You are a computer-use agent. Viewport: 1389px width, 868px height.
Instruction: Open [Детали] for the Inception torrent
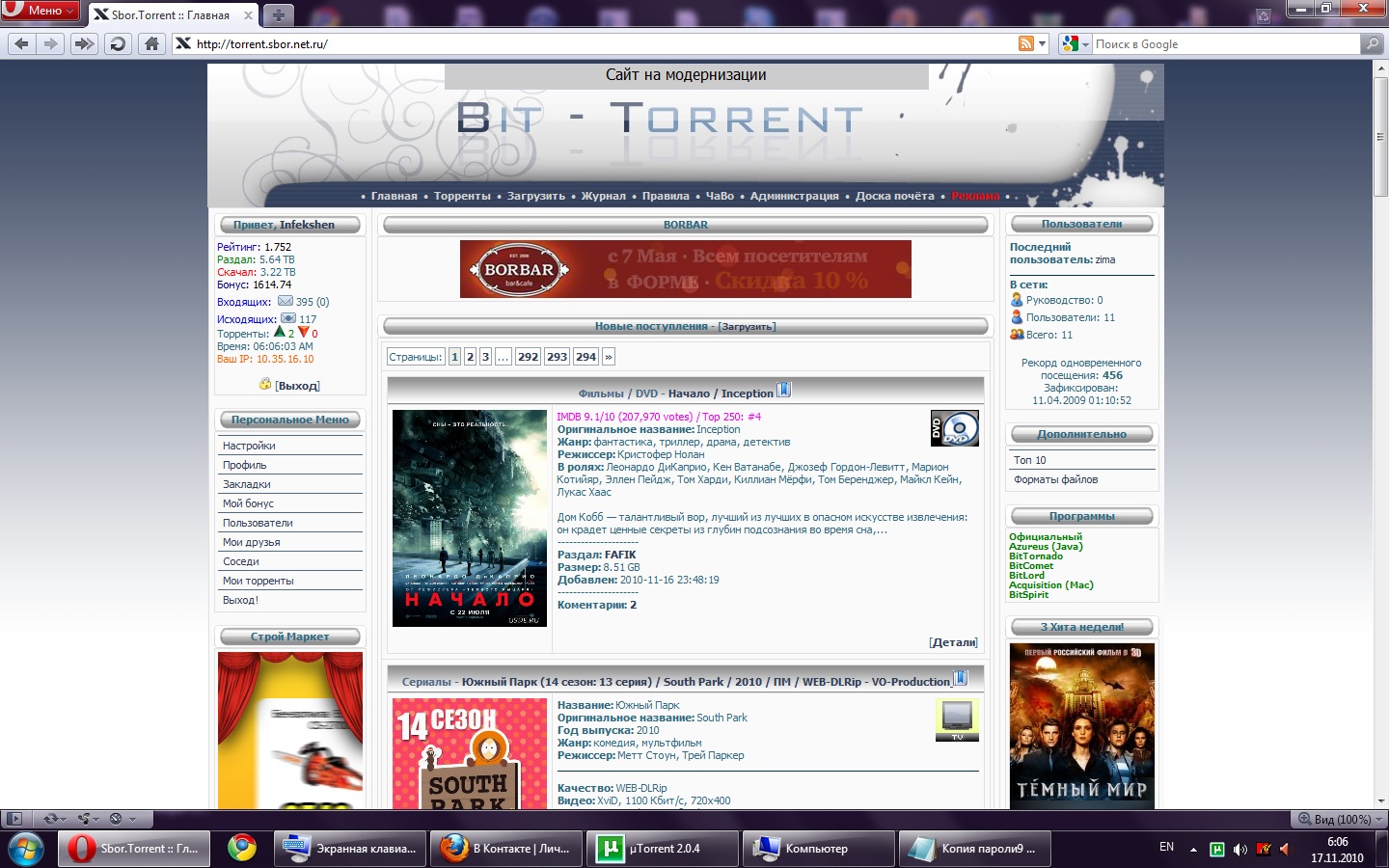pos(953,642)
